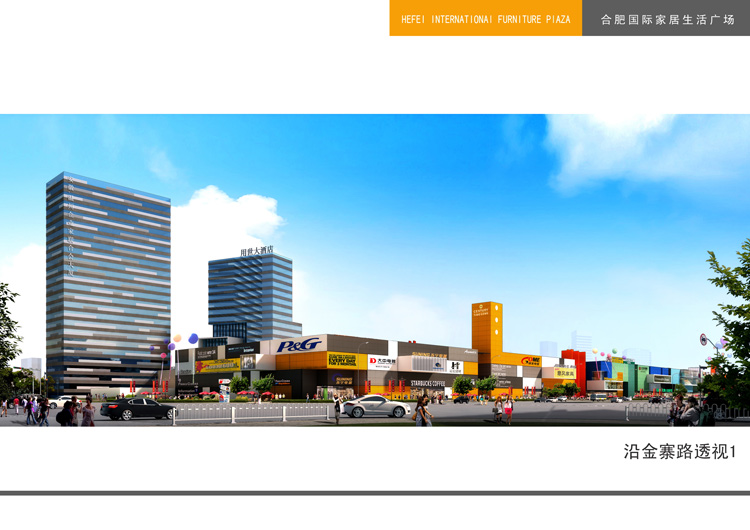Click the black sedan in the rendering
The width and height of the screenshot is (750, 530).
(x=138, y=409)
